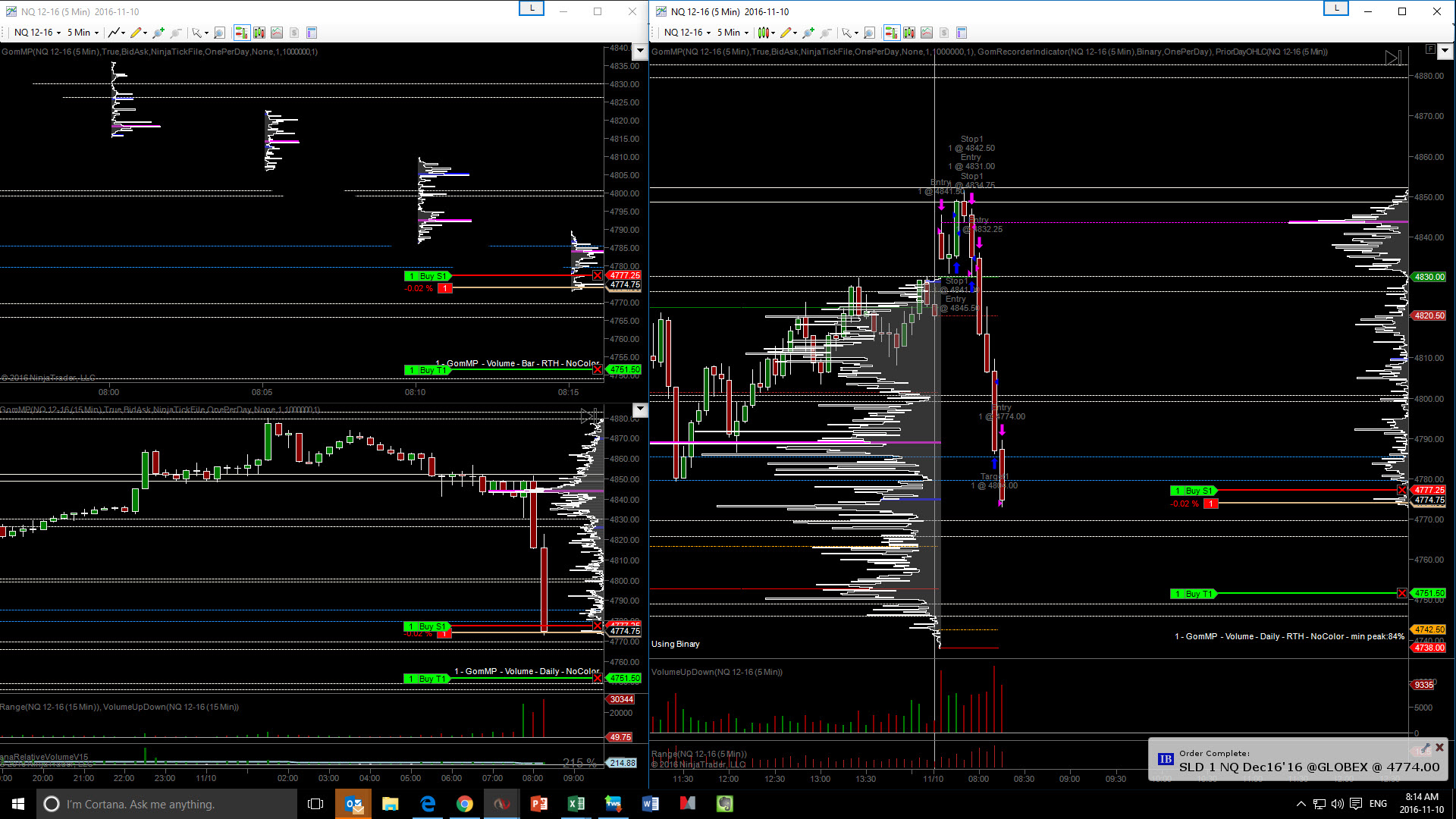Cancel Buy T1 order X in top-left chart
The width and height of the screenshot is (1456, 819).
click(598, 370)
